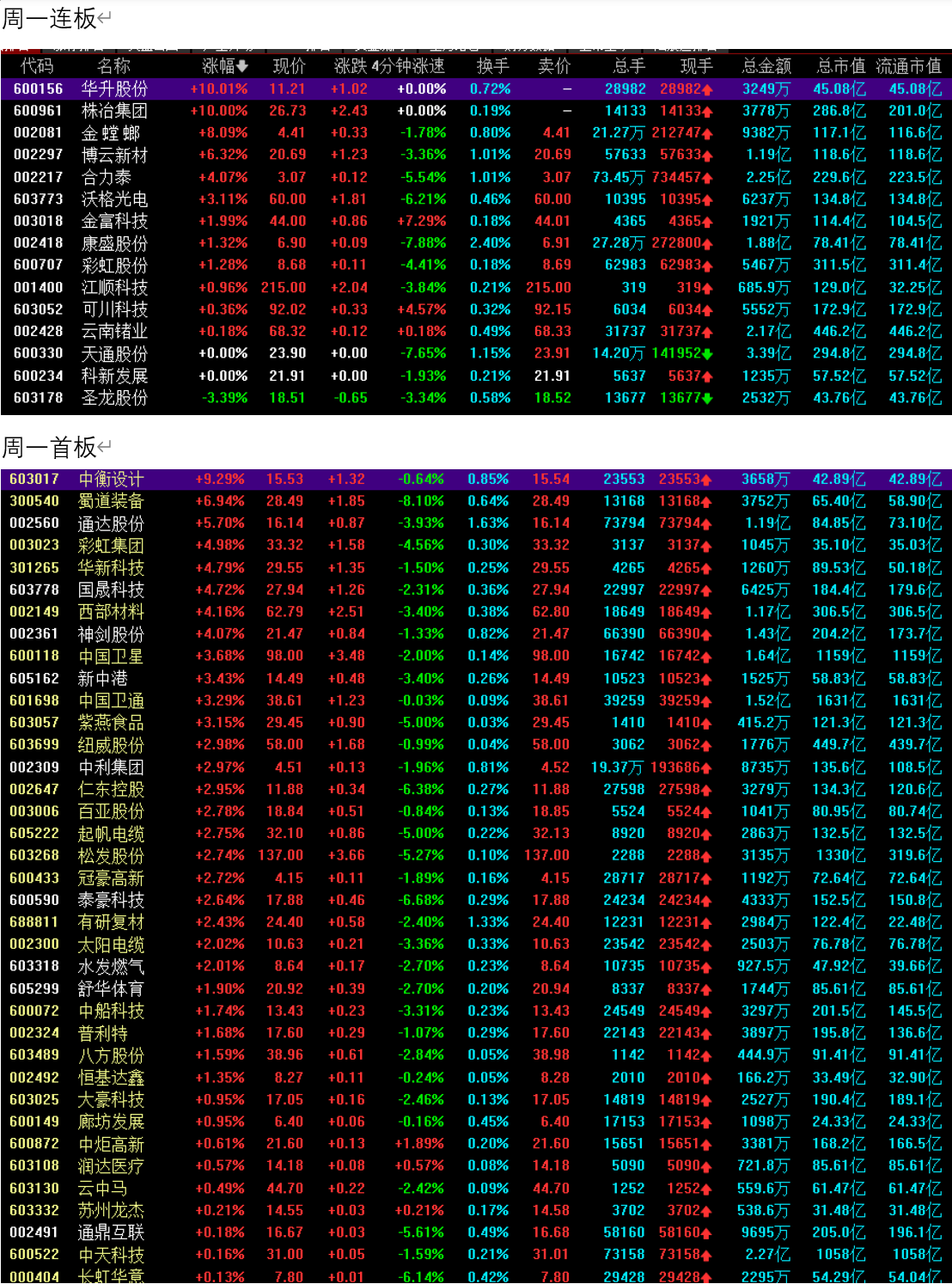Click the +7.29% 涨速 value for 金富科技
952x1284 pixels.
[421, 221]
